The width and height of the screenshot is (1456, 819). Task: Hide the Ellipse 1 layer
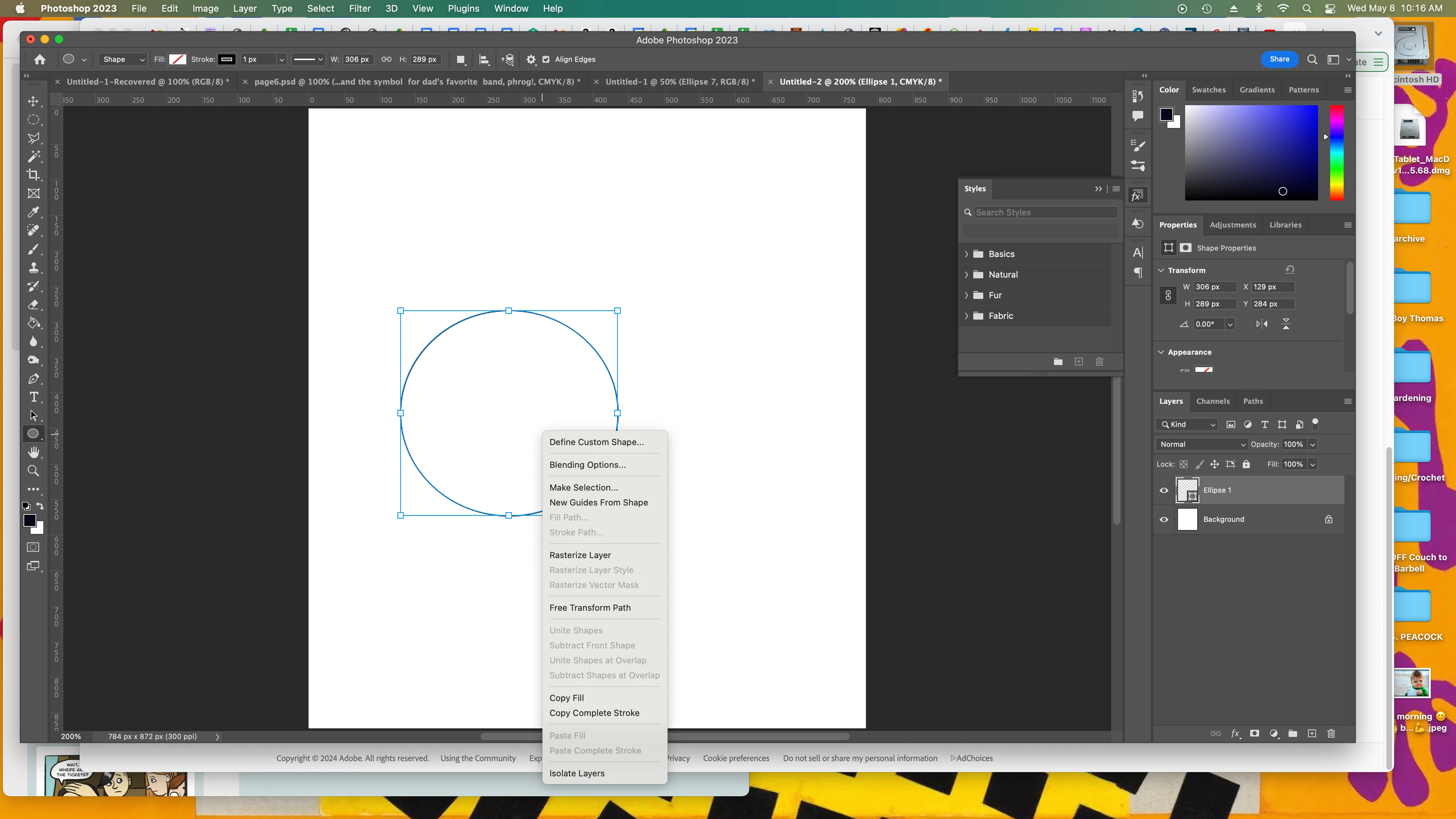tap(1164, 491)
